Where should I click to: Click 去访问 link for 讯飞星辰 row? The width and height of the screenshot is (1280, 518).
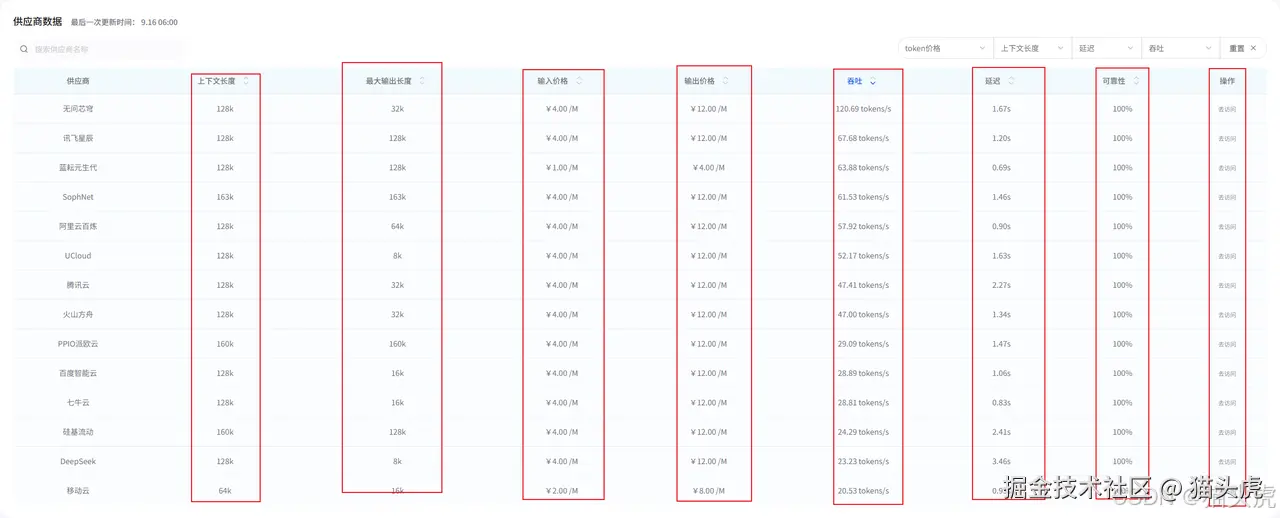(1227, 138)
